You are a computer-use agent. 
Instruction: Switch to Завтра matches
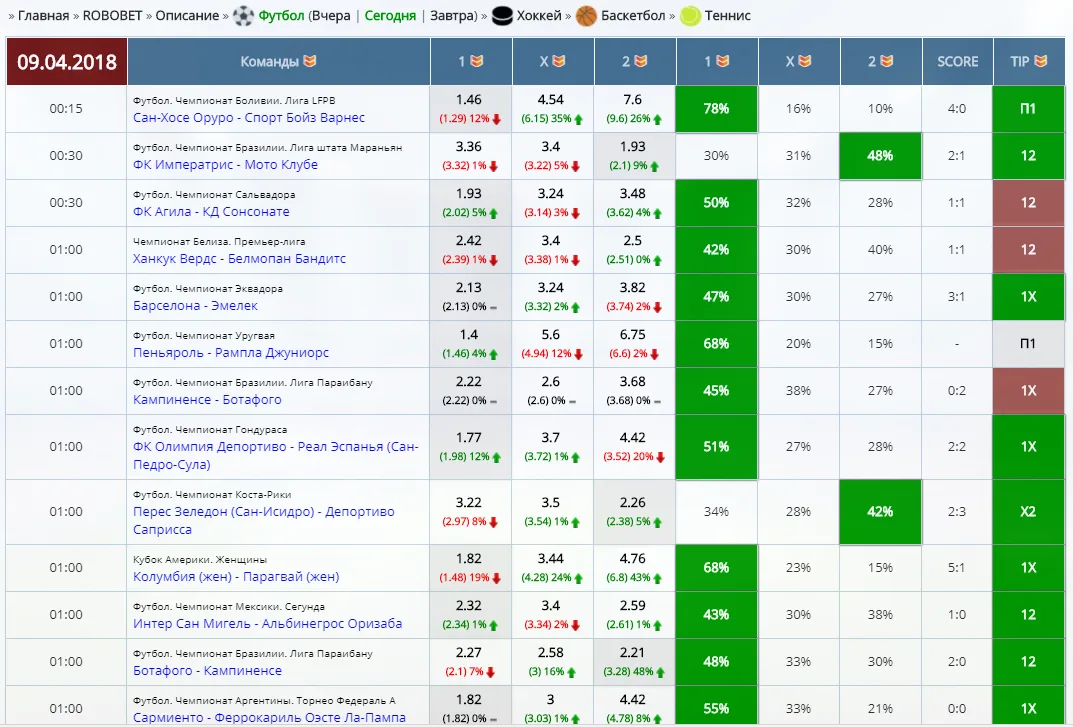coord(452,16)
